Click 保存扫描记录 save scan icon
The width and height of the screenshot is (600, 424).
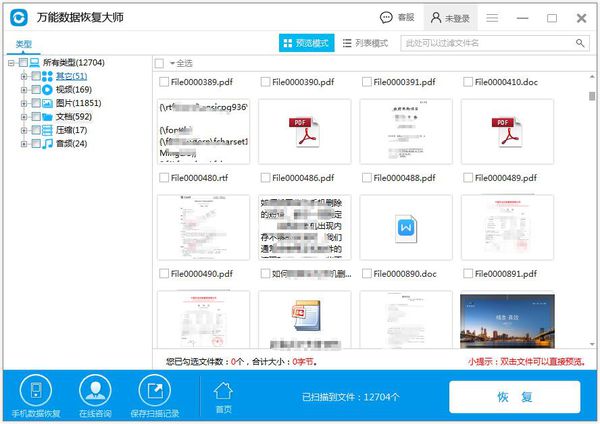(x=155, y=391)
